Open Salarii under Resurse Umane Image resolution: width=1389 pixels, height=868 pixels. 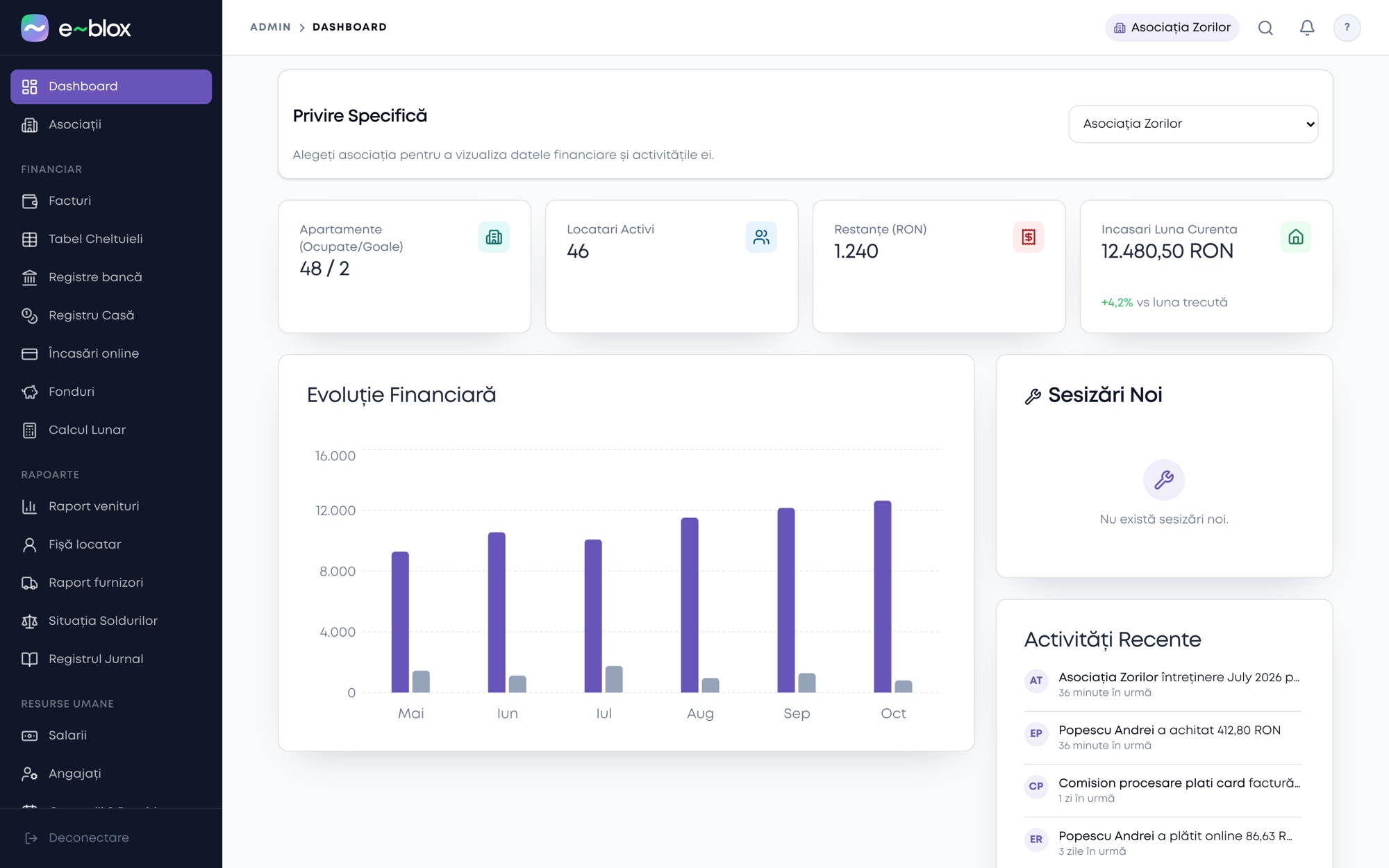111,736
